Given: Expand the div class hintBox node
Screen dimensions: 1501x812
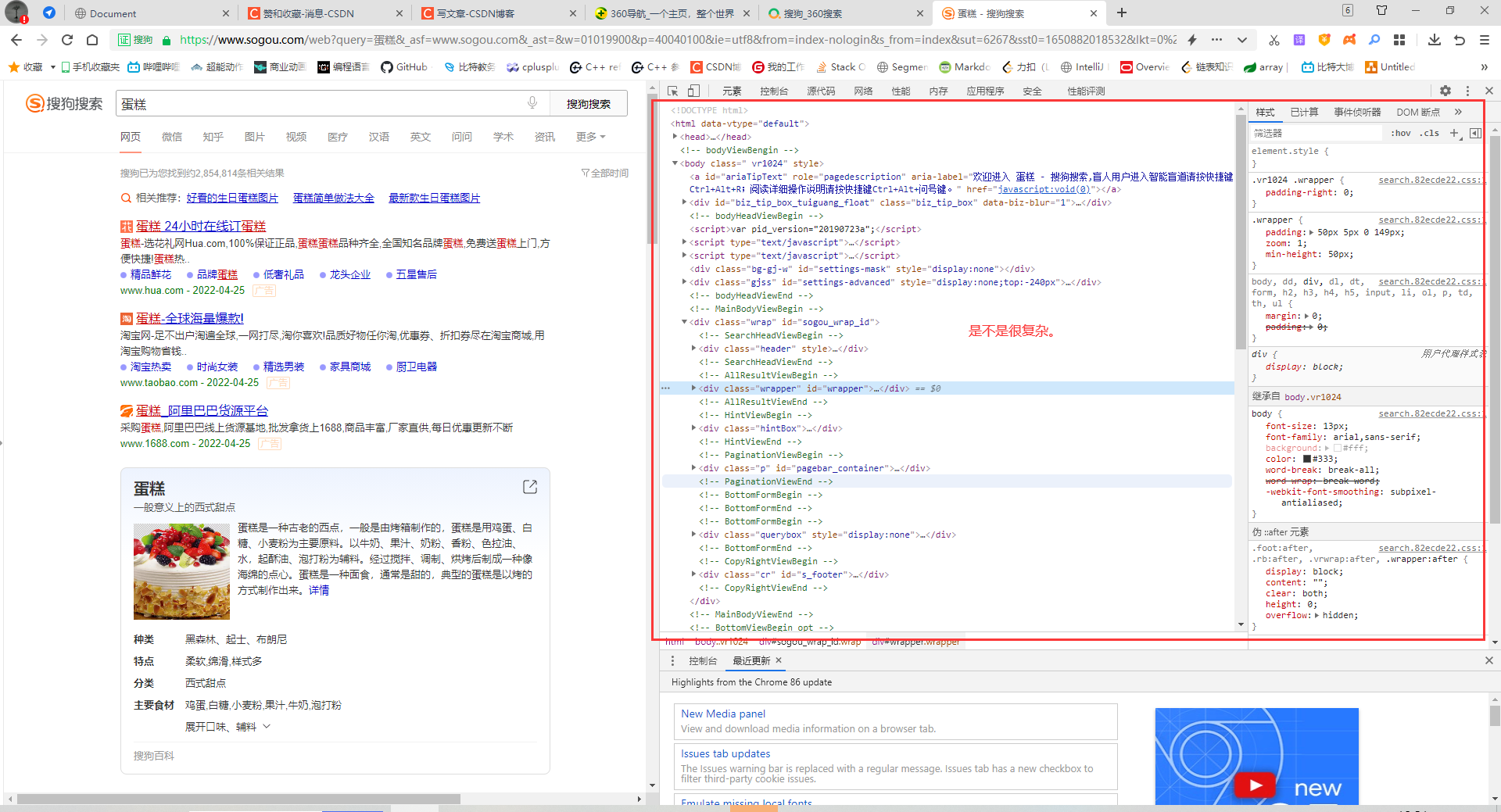Looking at the screenshot, I should tap(693, 428).
